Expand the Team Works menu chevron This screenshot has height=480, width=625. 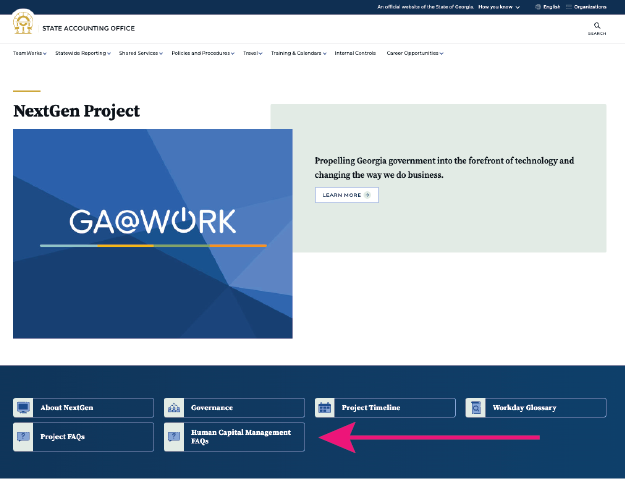(x=45, y=53)
